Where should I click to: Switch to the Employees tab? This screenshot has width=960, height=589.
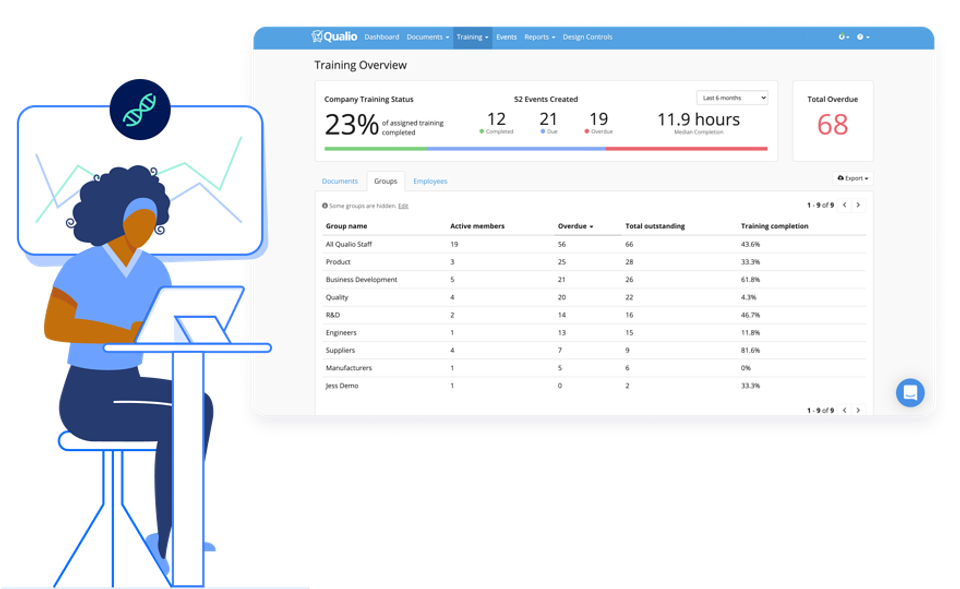pos(430,181)
